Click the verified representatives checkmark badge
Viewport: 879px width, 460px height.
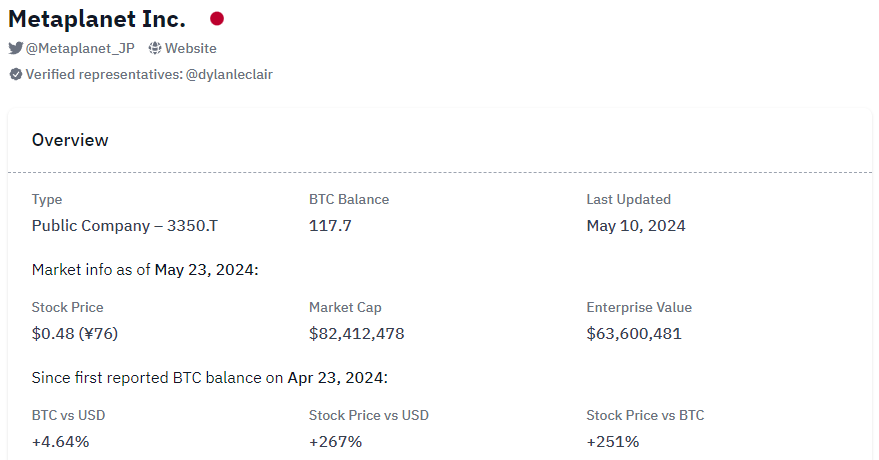(x=15, y=74)
